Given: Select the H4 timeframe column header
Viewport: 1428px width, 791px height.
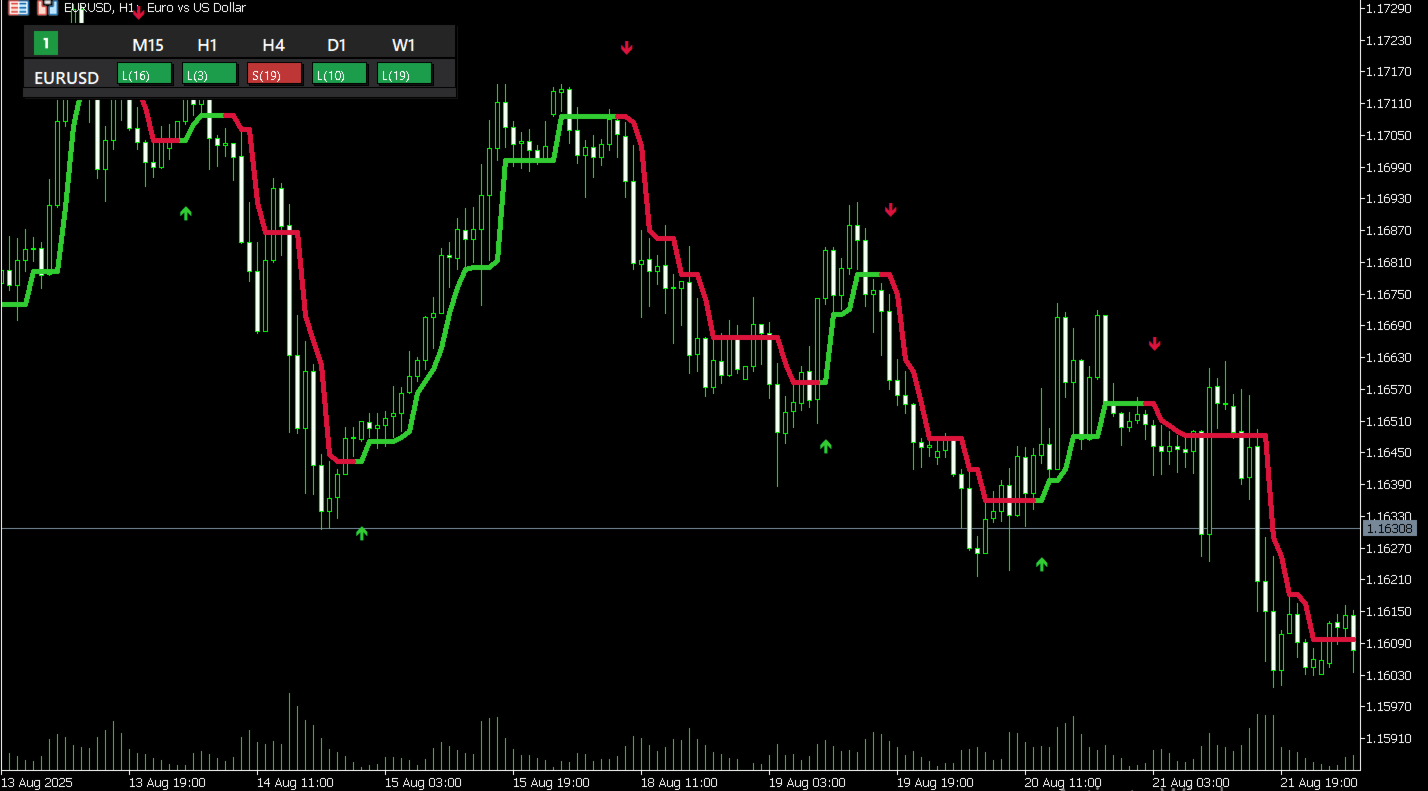Looking at the screenshot, I should click(x=273, y=45).
